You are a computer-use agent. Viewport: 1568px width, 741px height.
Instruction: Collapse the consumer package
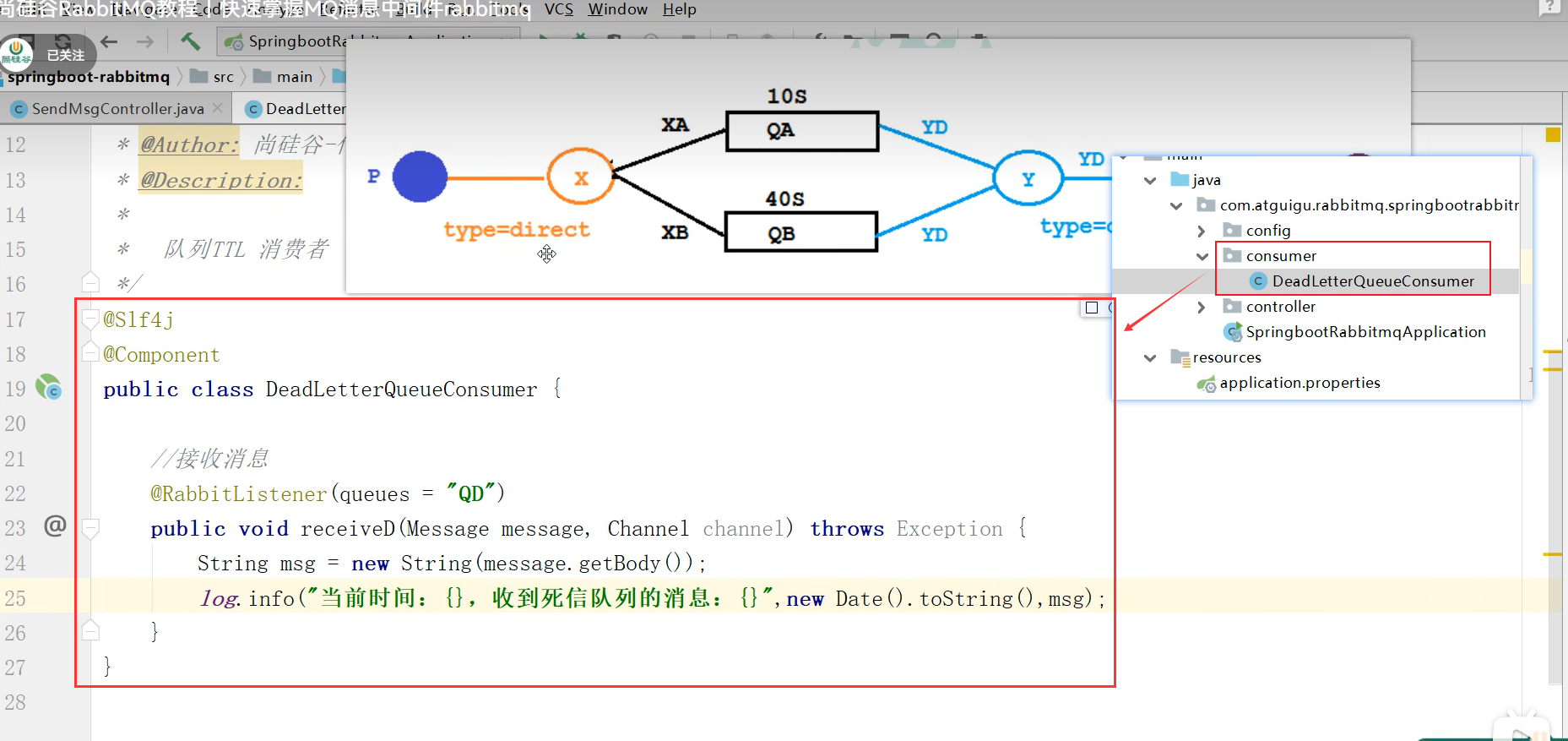pos(1202,256)
